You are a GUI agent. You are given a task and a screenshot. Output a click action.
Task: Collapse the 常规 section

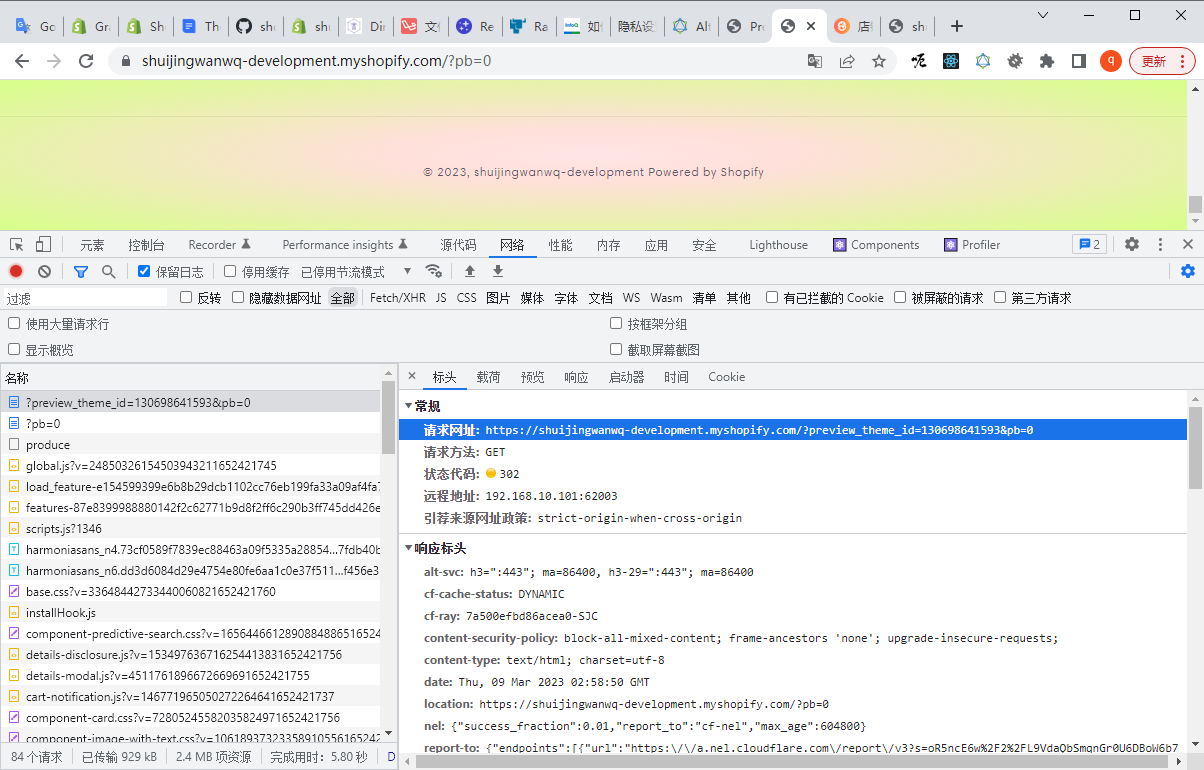click(x=408, y=406)
